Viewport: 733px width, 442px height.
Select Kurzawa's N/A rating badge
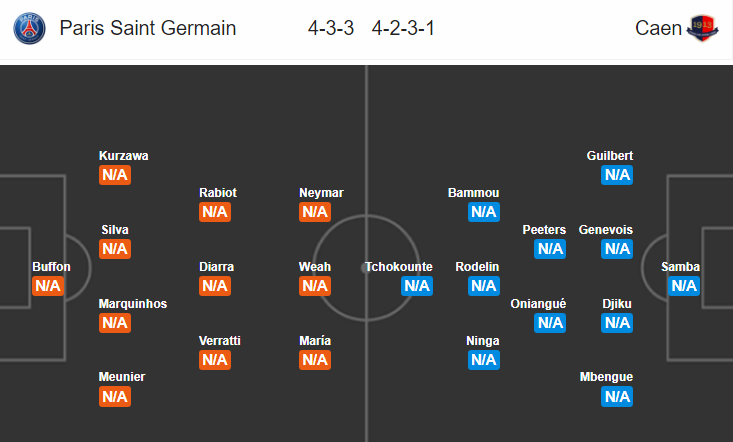pos(115,175)
